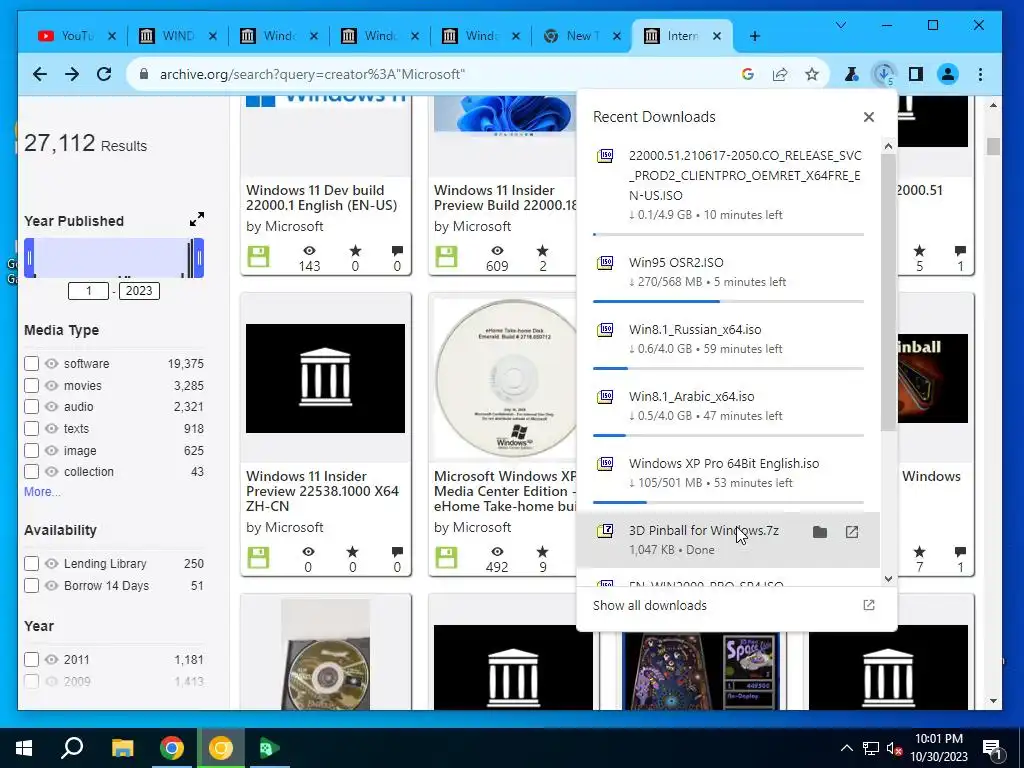Reload the archive.org page

[104, 74]
